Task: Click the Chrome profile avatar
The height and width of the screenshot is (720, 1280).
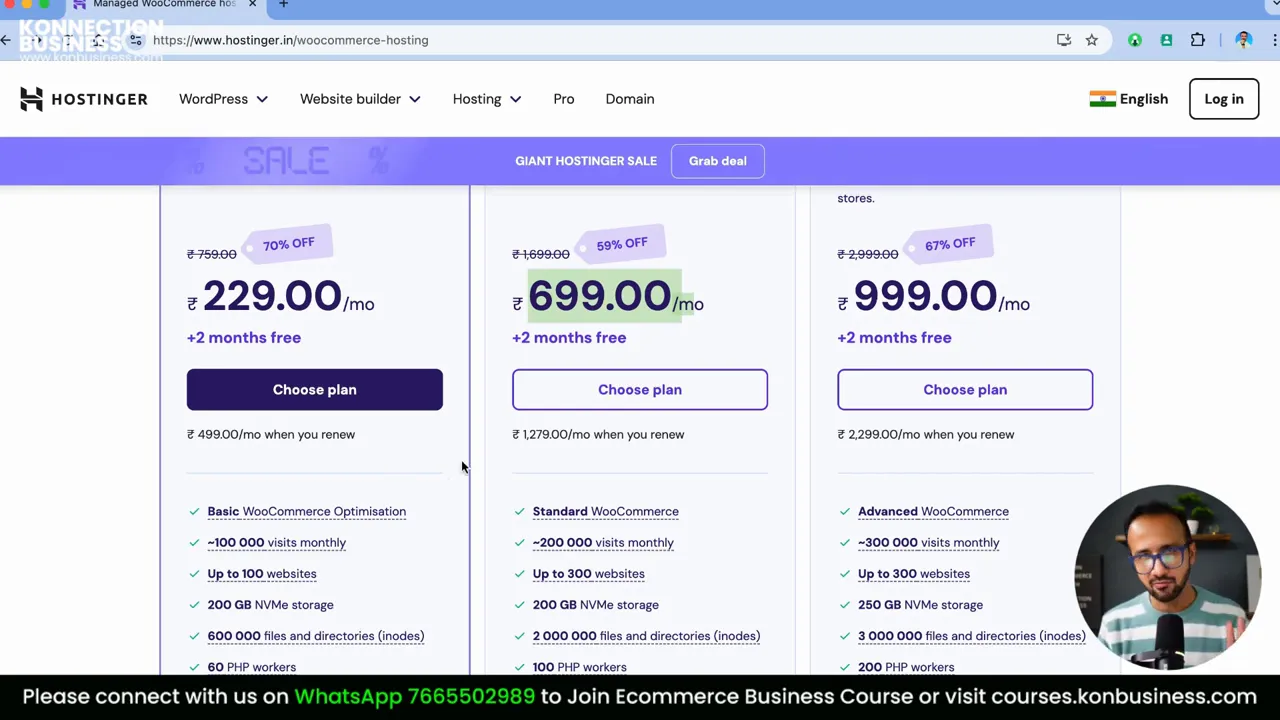Action: pyautogui.click(x=1244, y=40)
